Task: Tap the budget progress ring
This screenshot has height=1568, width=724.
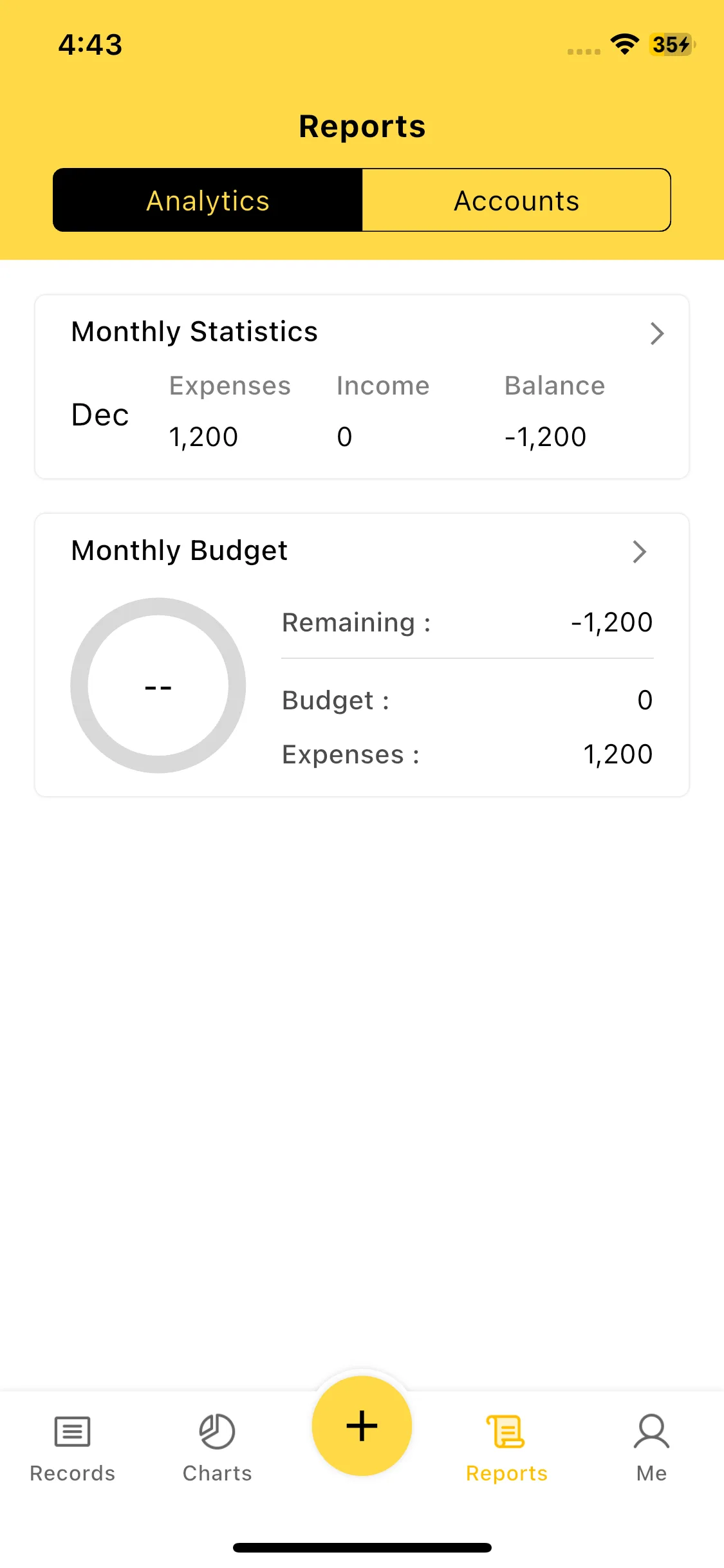Action: click(158, 686)
